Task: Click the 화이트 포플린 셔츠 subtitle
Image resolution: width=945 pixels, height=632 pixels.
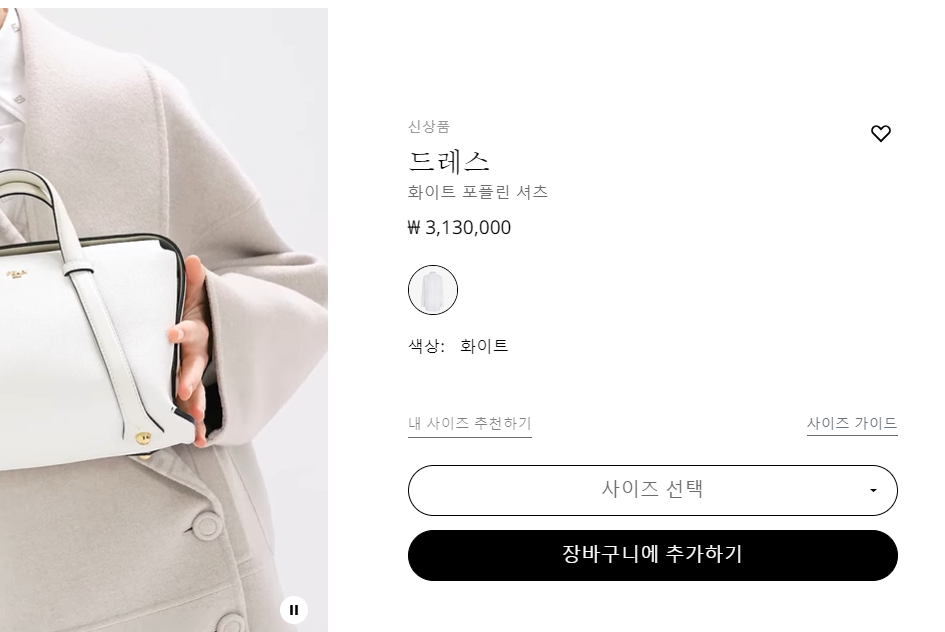Action: [477, 192]
